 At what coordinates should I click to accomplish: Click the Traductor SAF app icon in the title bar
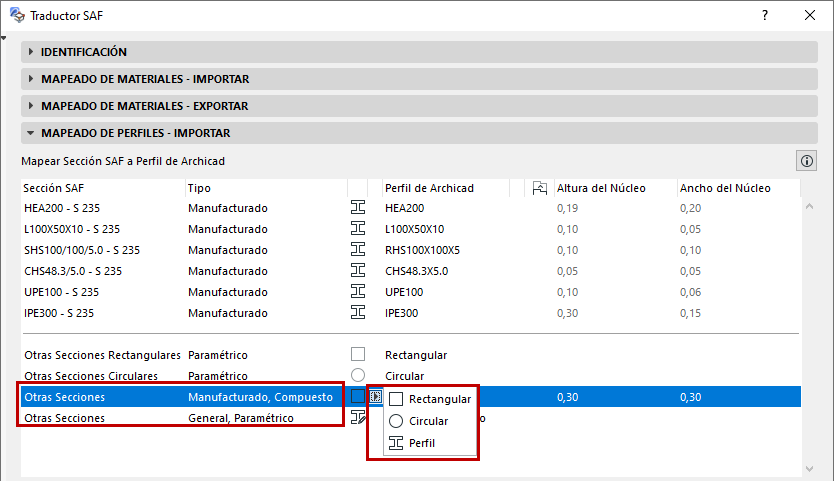[17, 15]
